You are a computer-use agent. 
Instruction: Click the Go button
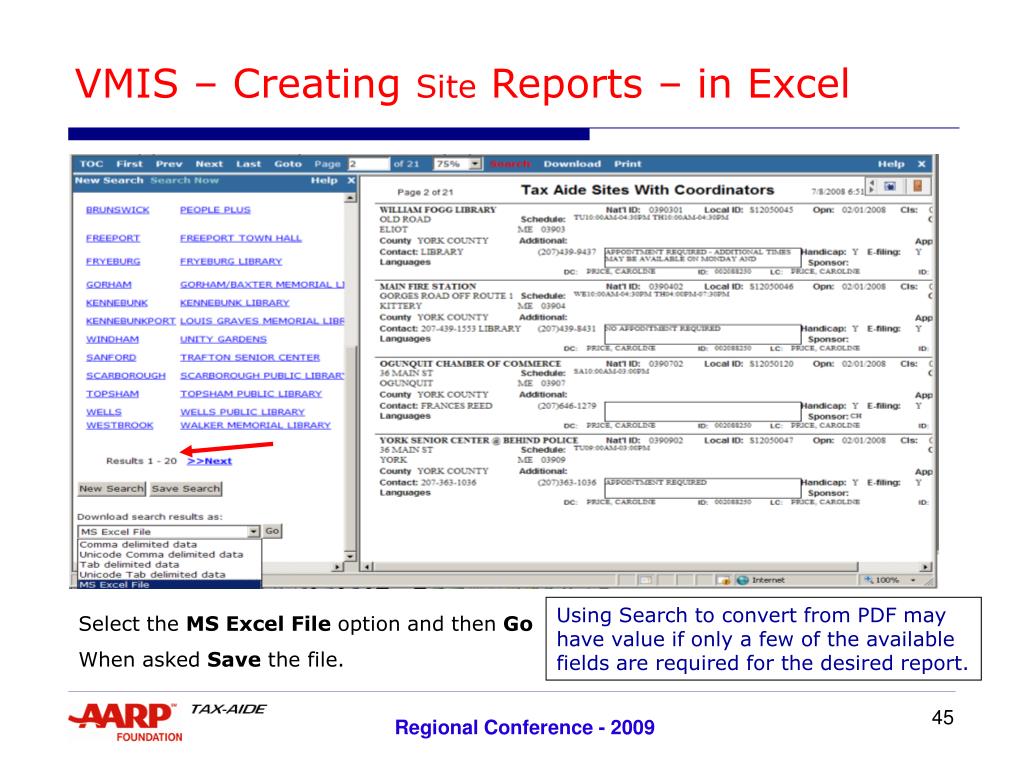point(272,531)
